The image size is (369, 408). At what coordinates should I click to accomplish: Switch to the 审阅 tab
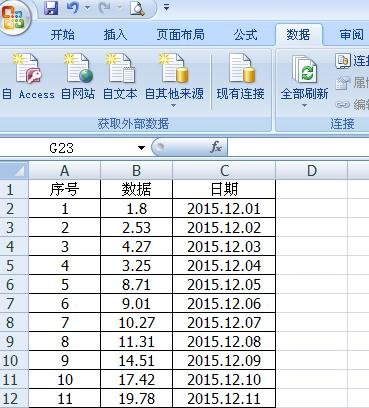(351, 35)
